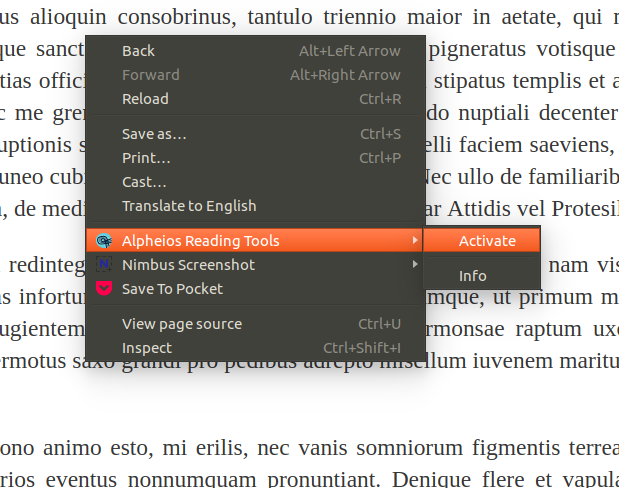Screen dimensions: 619x488
Task: Activate Alpheios from the submenu
Action: (482, 240)
